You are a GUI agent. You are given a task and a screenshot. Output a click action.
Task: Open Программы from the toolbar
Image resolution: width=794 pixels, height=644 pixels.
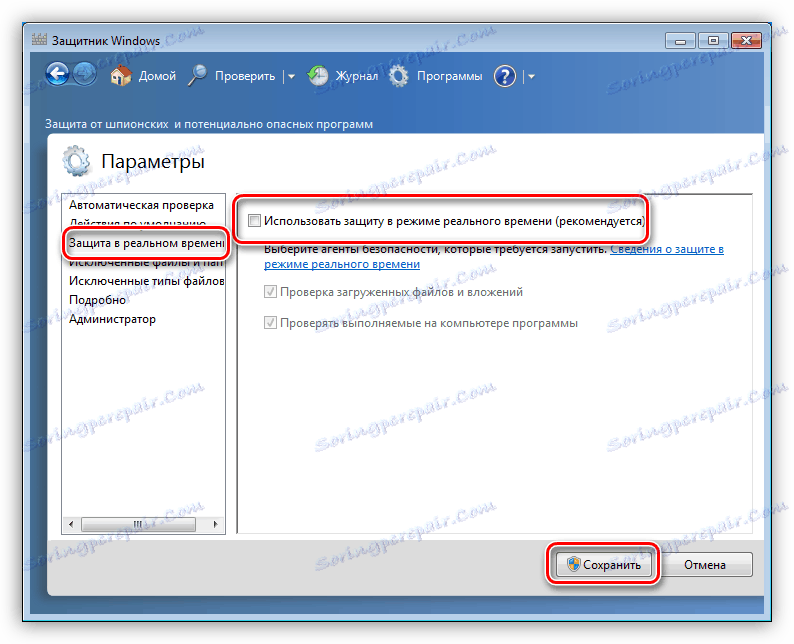(450, 76)
